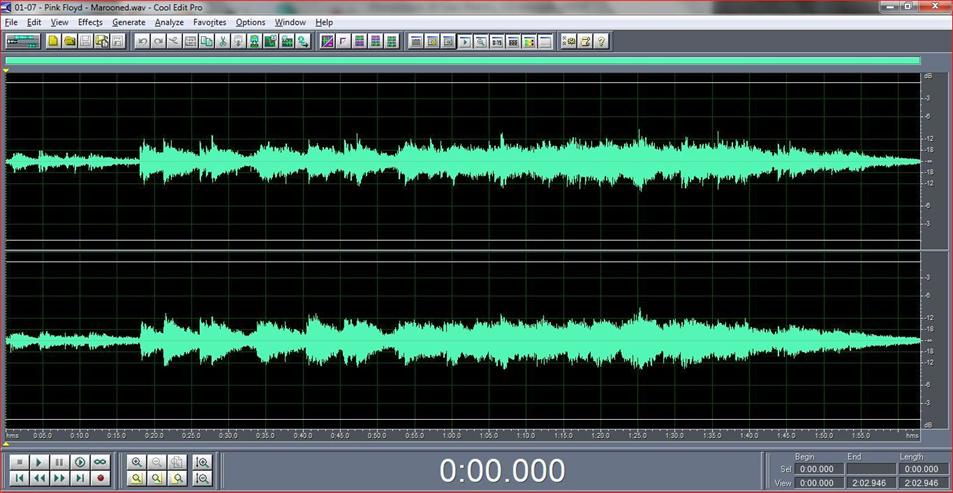Zoom in horizontally with plus magnifier
This screenshot has width=953, height=493.
(136, 462)
